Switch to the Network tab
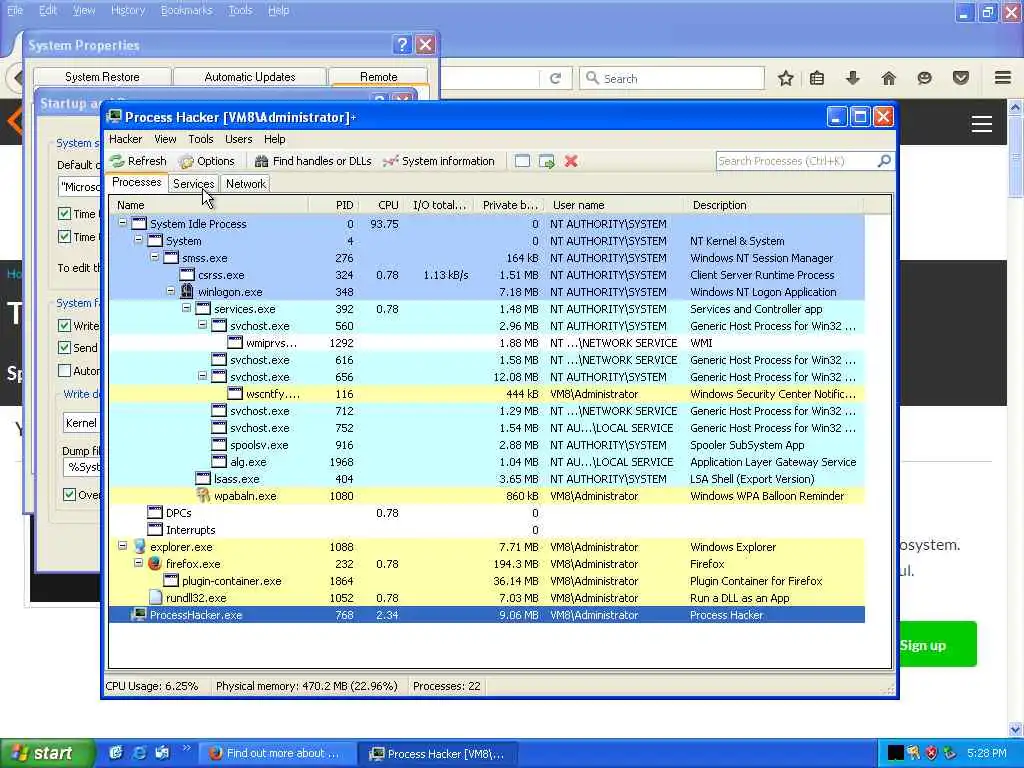Viewport: 1024px width, 768px height. [x=246, y=184]
